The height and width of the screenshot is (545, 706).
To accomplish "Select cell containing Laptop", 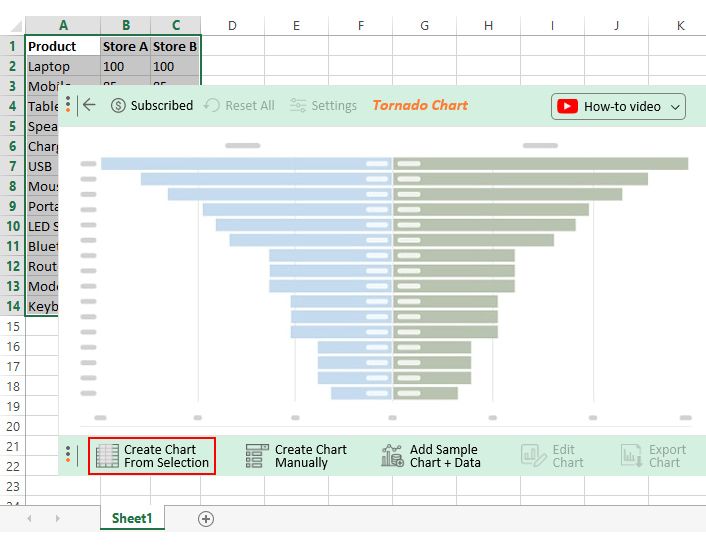I will tap(63, 66).
